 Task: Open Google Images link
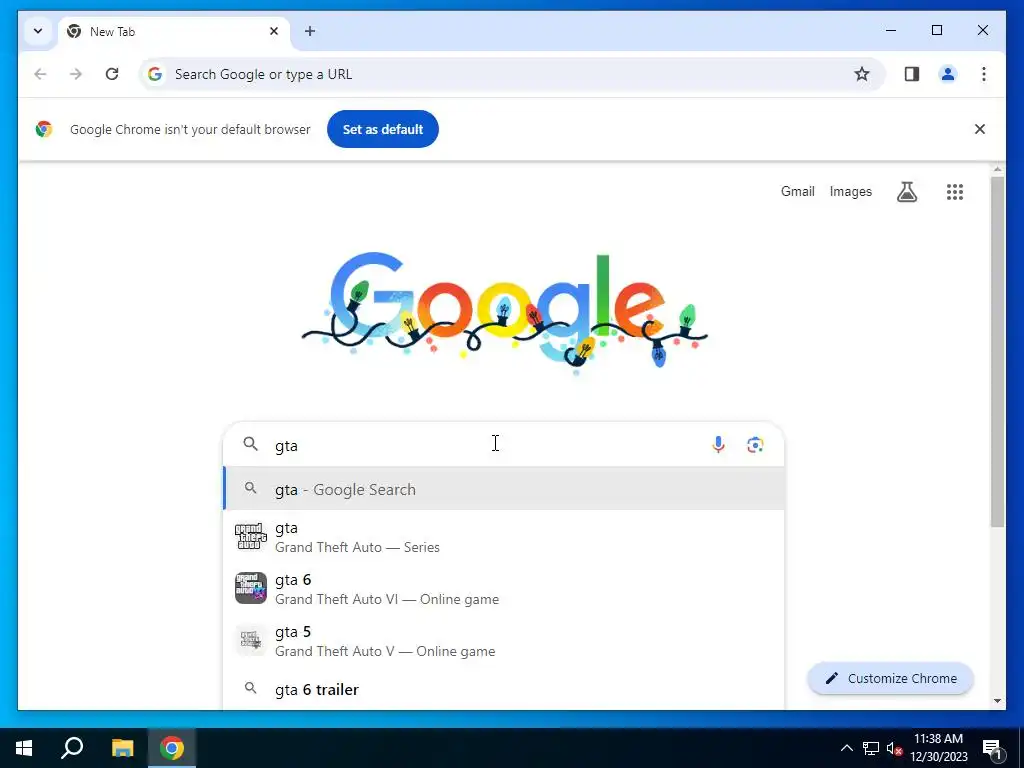click(850, 191)
